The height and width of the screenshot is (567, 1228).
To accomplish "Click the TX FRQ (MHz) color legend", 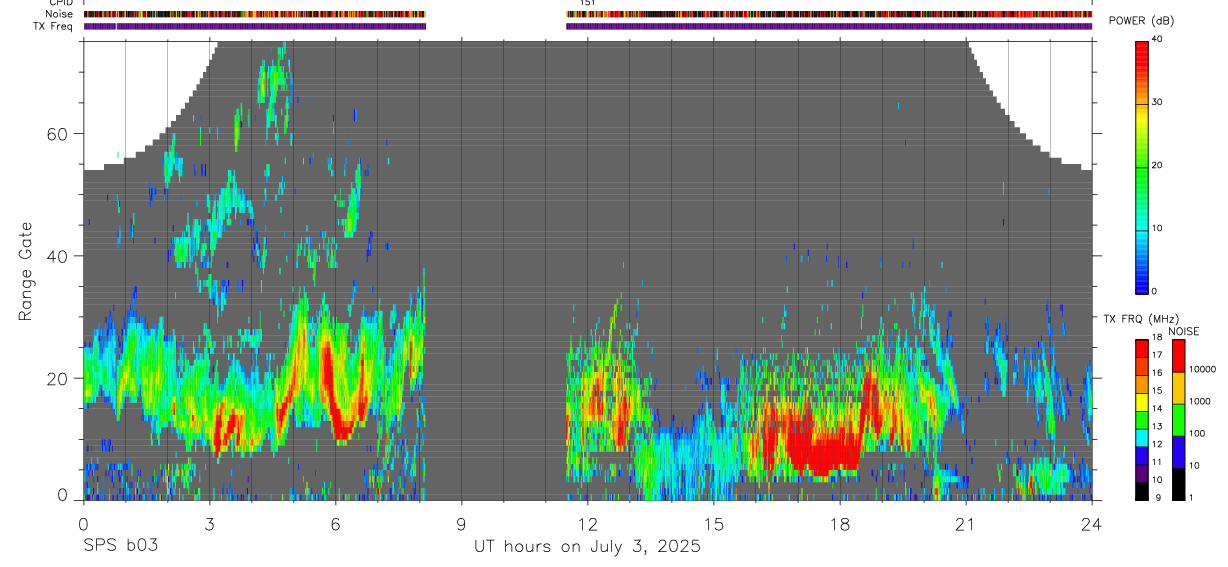I will 1141,420.
